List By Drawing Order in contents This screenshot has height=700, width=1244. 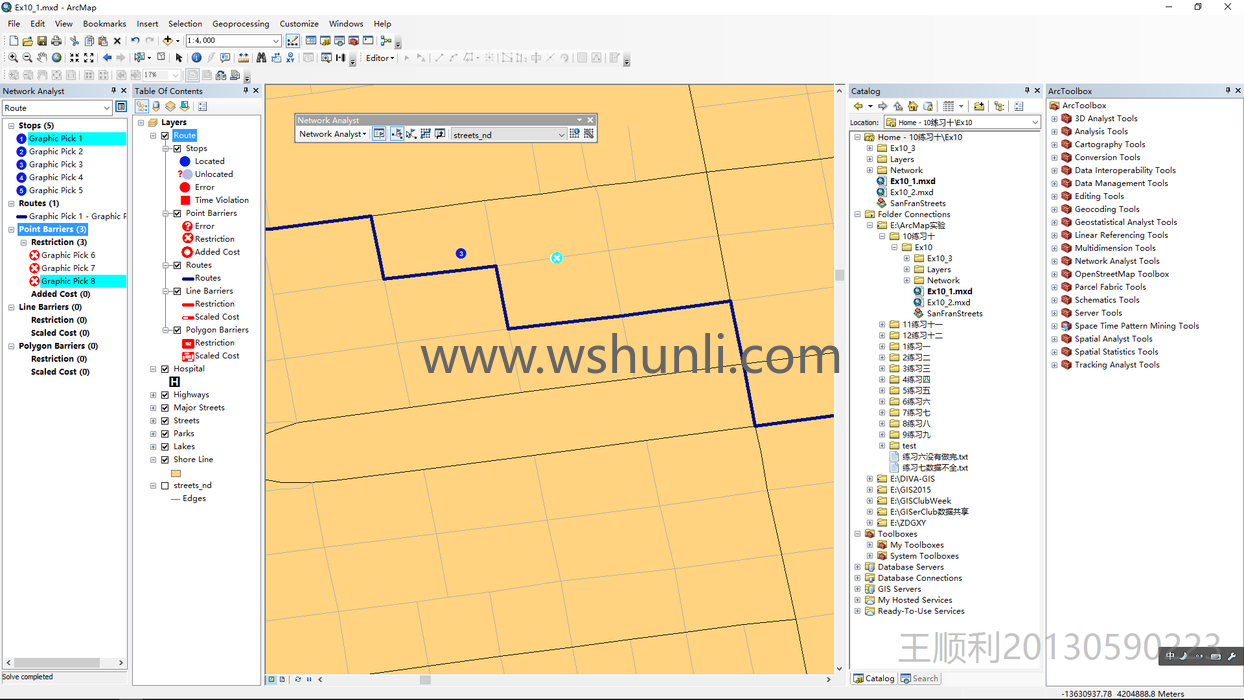(x=142, y=106)
